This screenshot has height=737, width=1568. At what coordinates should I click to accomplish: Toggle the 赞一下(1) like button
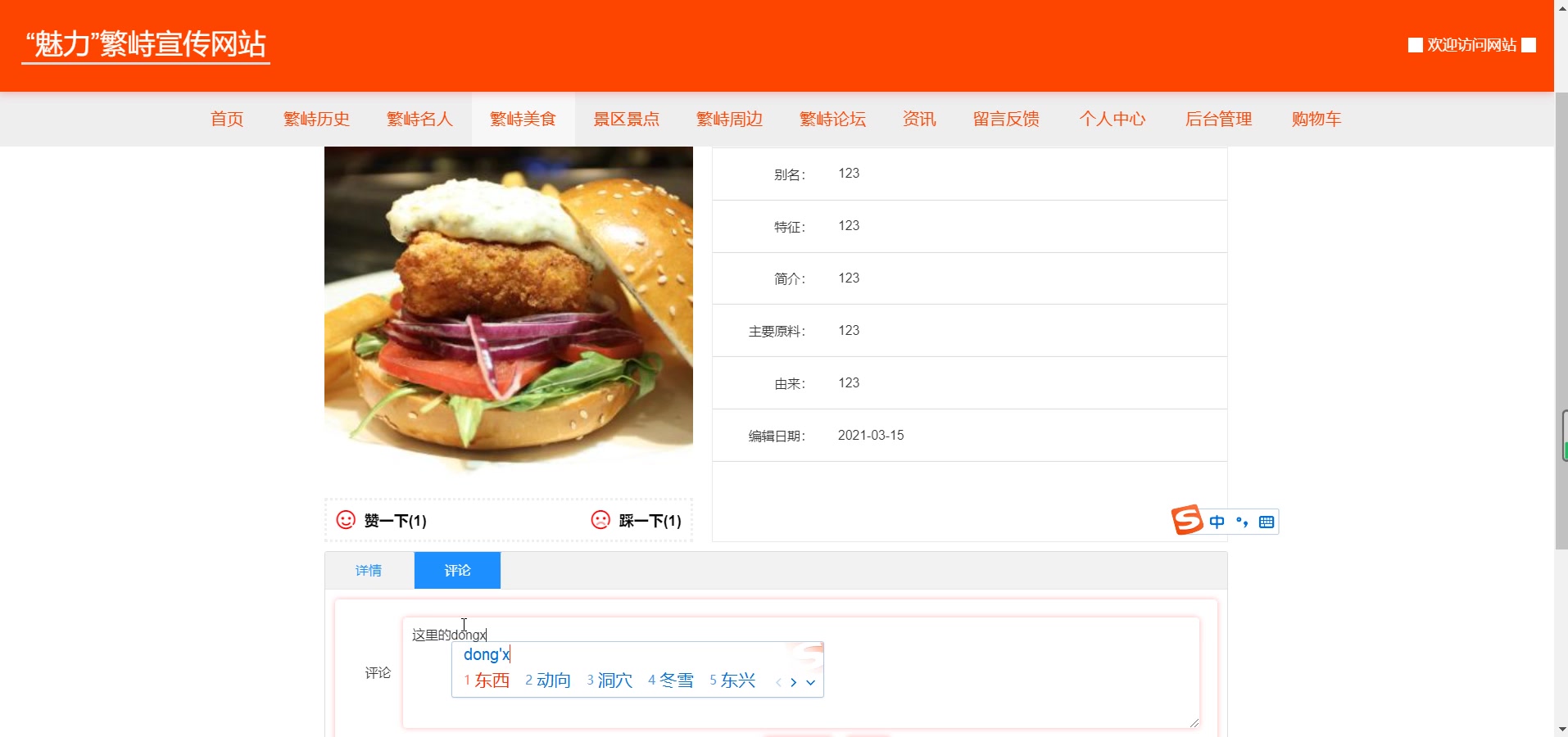395,521
